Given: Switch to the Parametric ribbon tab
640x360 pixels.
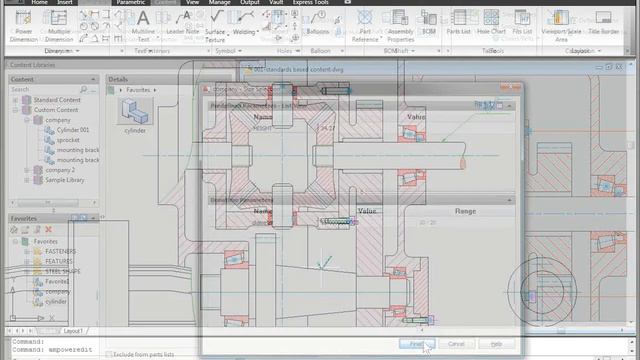Looking at the screenshot, I should [x=131, y=2].
